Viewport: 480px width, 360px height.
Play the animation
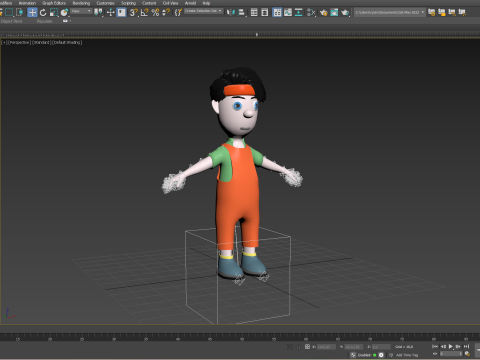(451, 346)
